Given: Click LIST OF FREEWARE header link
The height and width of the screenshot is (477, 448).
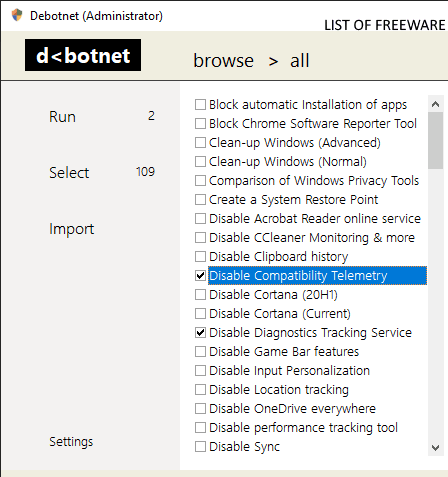Looking at the screenshot, I should point(385,25).
